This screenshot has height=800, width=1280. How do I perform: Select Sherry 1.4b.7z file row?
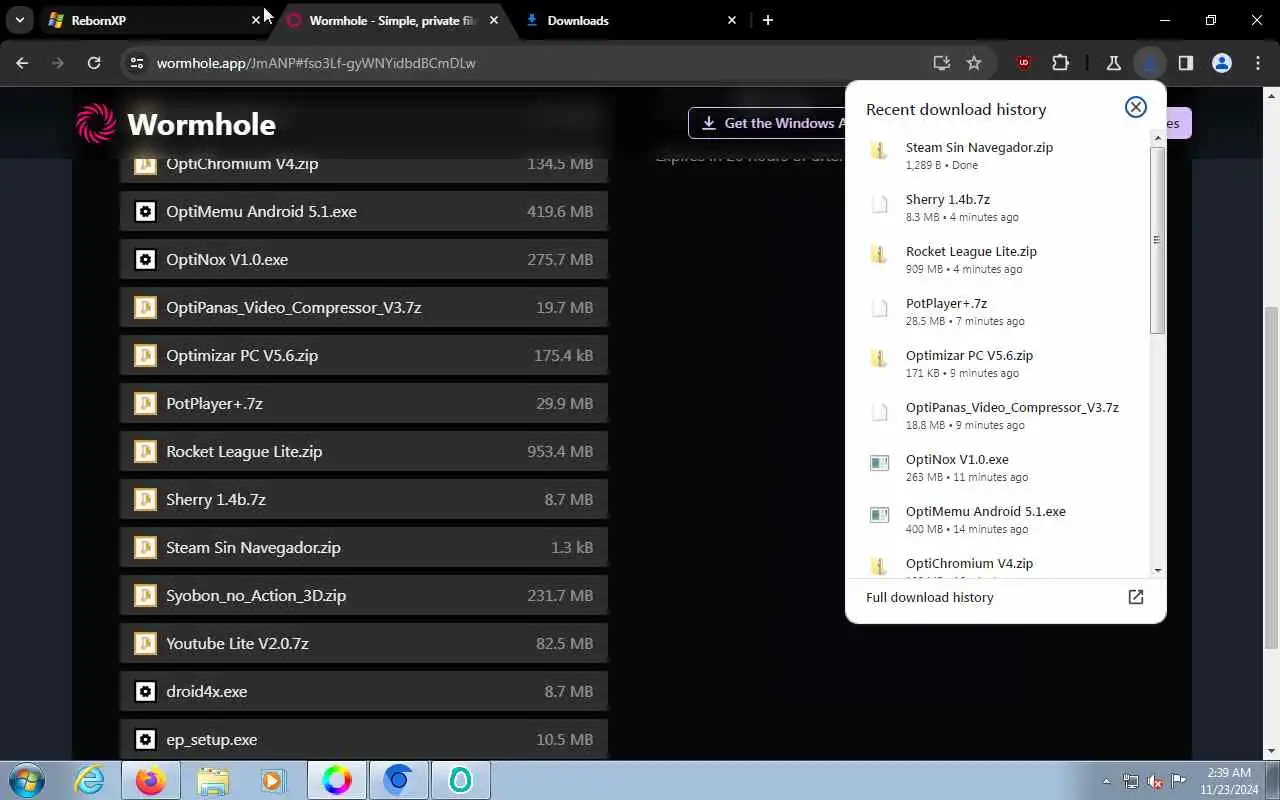364,499
